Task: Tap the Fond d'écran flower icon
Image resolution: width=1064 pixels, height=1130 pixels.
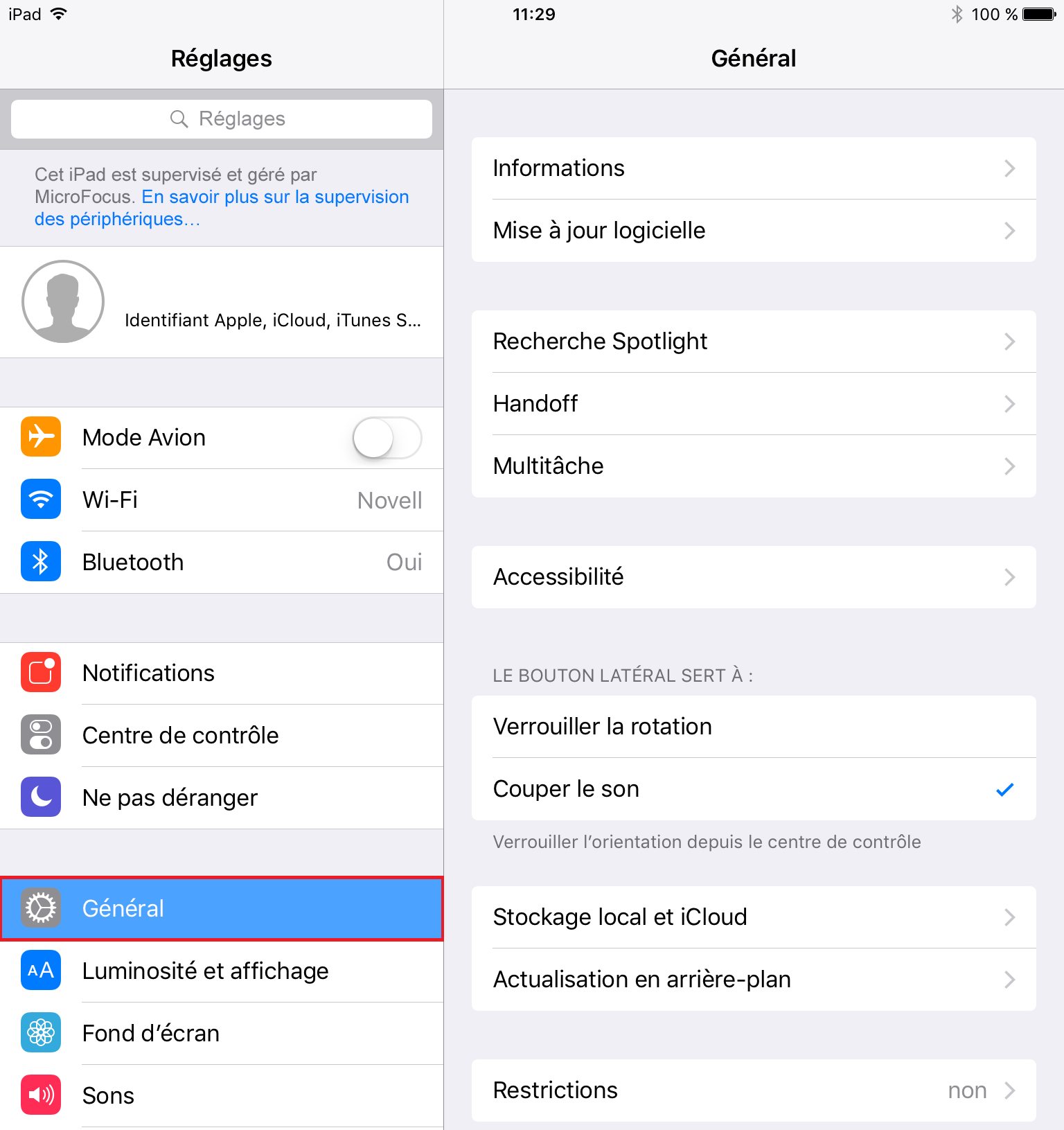Action: 41,1032
